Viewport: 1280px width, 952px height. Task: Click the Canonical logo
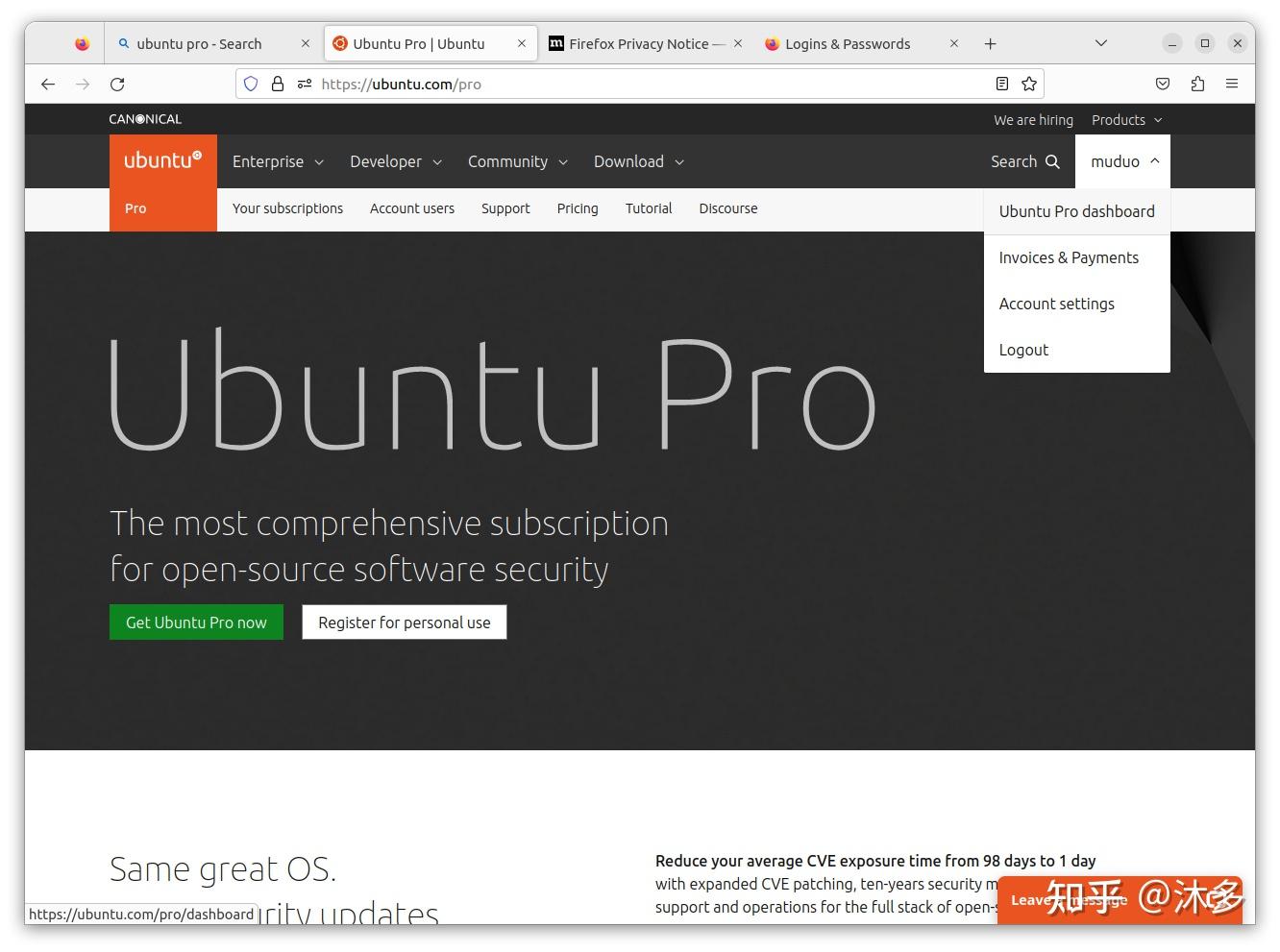145,118
